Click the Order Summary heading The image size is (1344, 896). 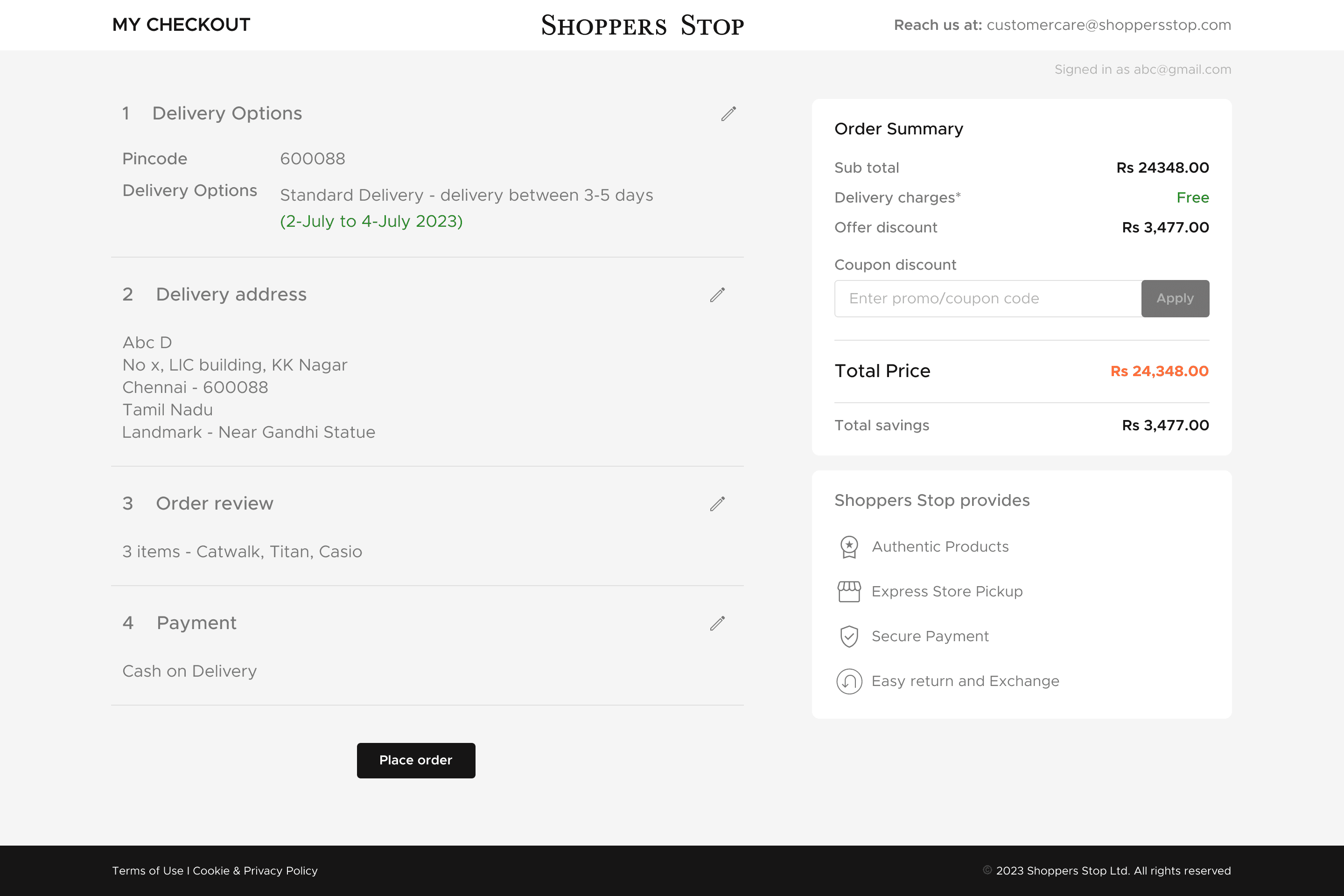pos(899,129)
